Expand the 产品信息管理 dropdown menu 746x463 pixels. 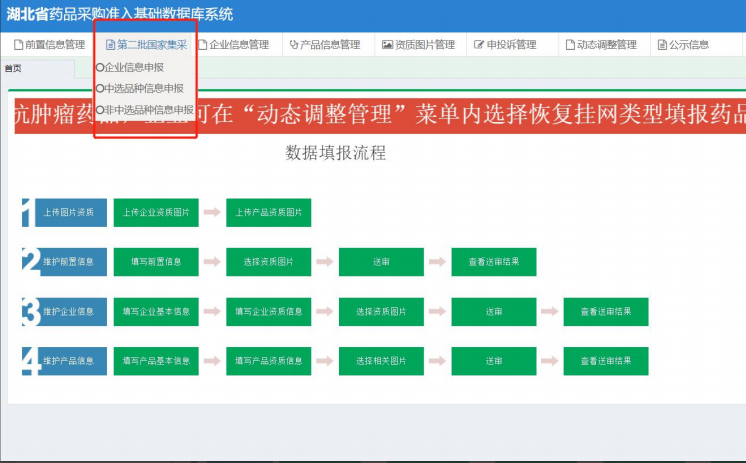click(330, 45)
